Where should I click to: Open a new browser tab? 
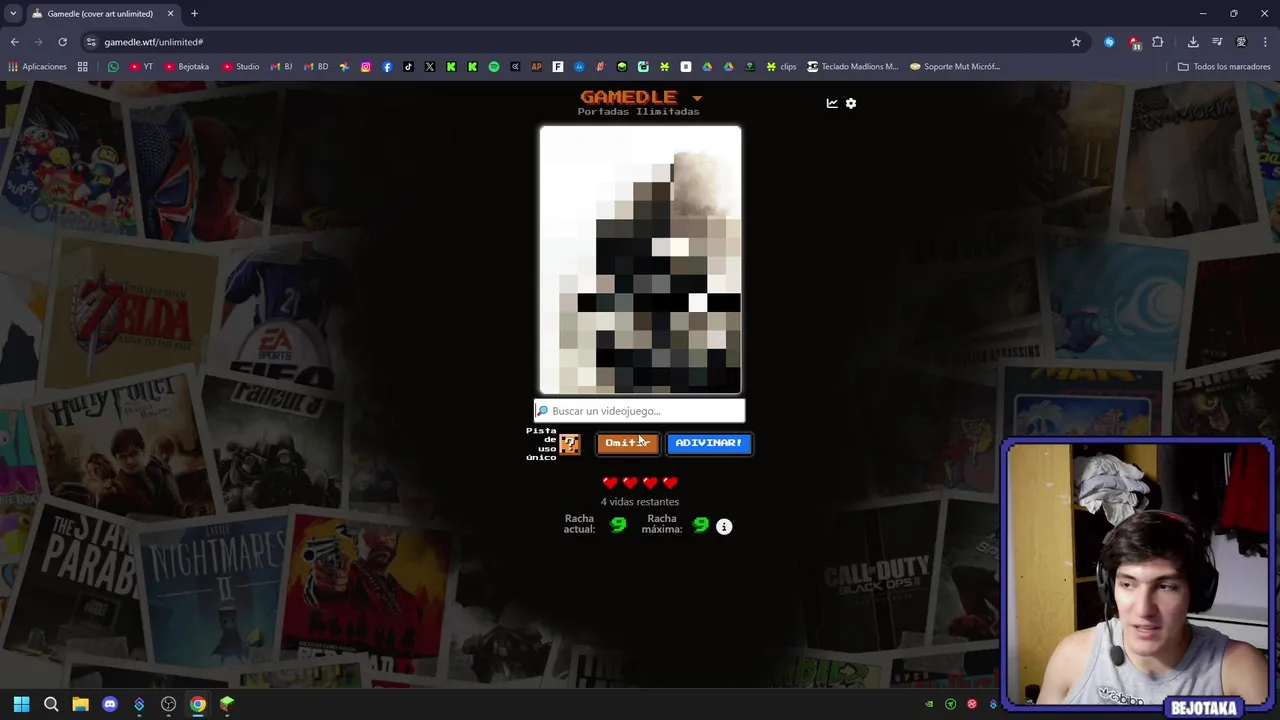point(194,14)
